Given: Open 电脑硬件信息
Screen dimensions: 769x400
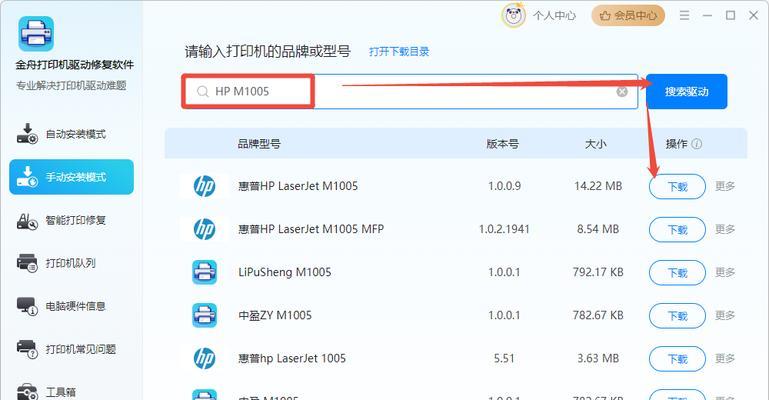Looking at the screenshot, I should pyautogui.click(x=72, y=306).
